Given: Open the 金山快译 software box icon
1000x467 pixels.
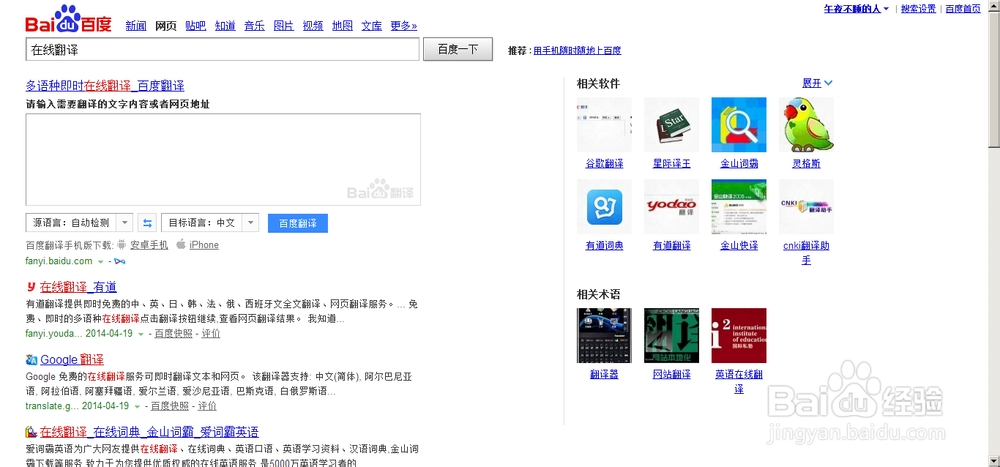Looking at the screenshot, I should click(x=739, y=206).
